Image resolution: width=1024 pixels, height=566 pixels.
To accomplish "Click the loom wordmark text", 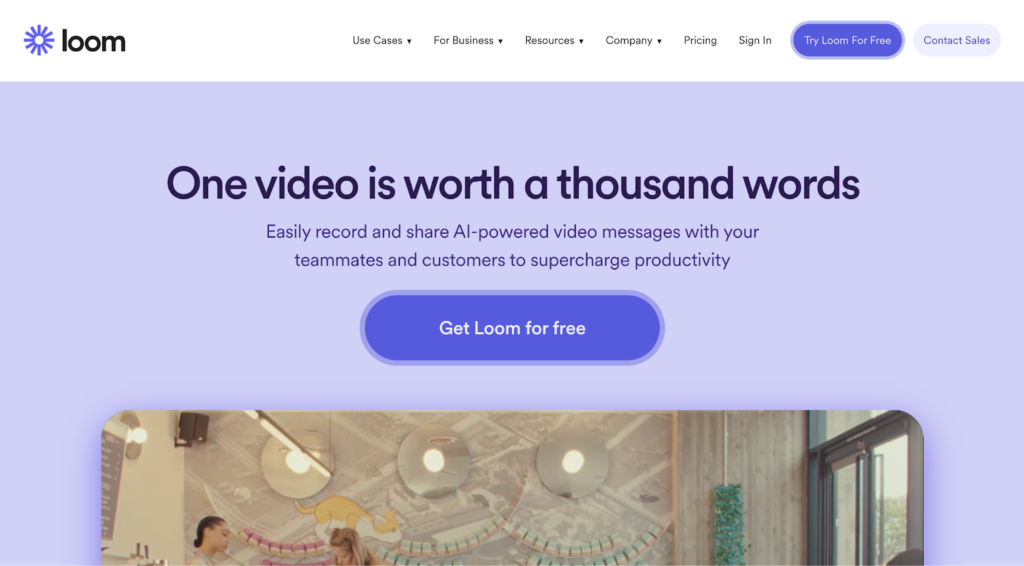I will pos(93,41).
